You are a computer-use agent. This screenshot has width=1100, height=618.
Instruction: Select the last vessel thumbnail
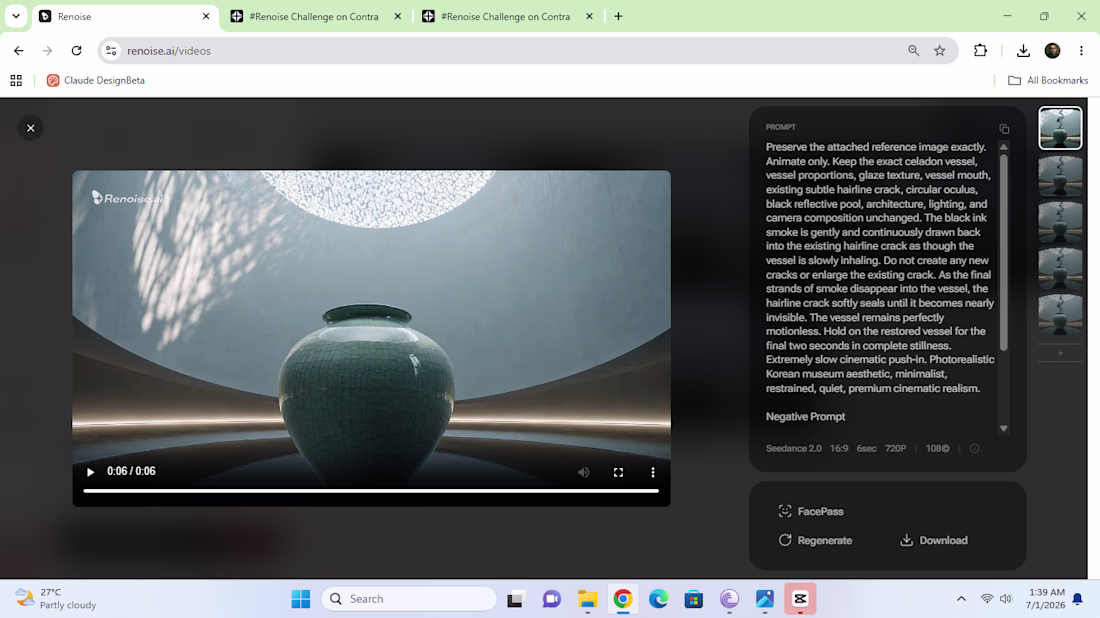1060,314
